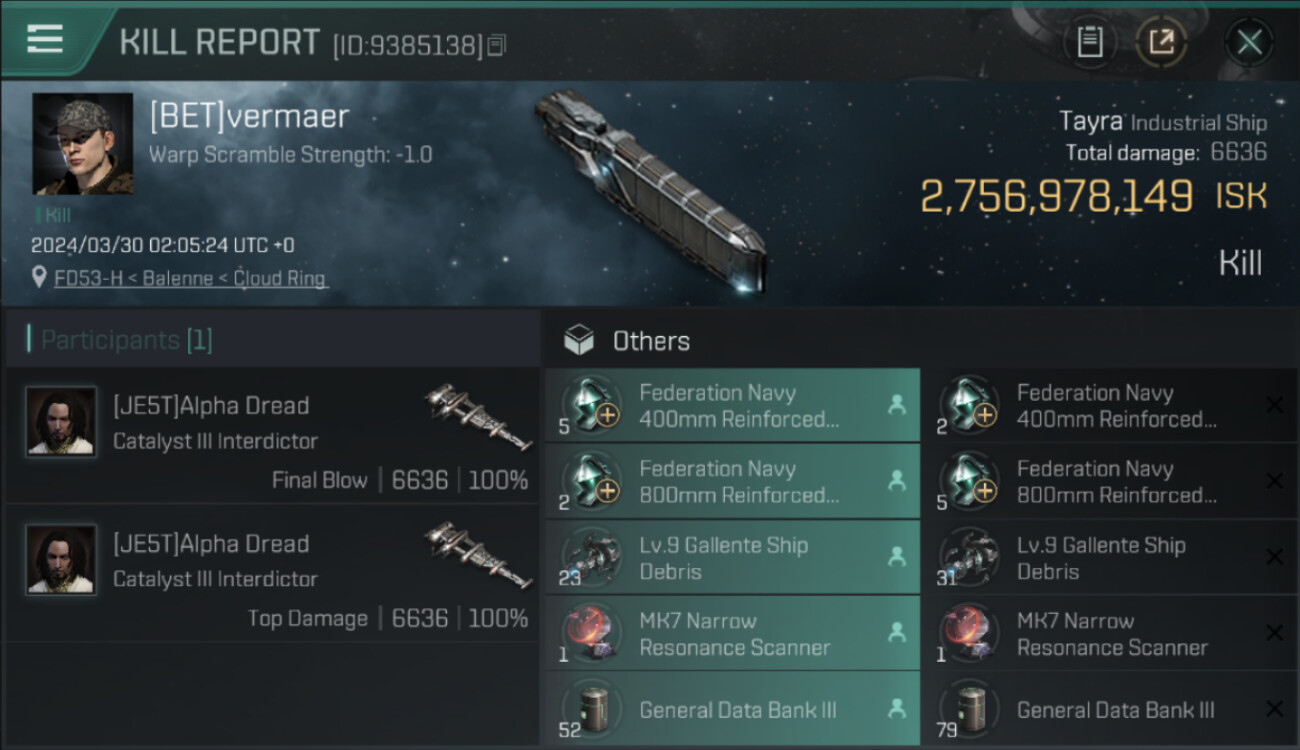Viewport: 1300px width, 750px height.
Task: Click Top Damage Catalyst III ship icon
Action: pos(478,554)
